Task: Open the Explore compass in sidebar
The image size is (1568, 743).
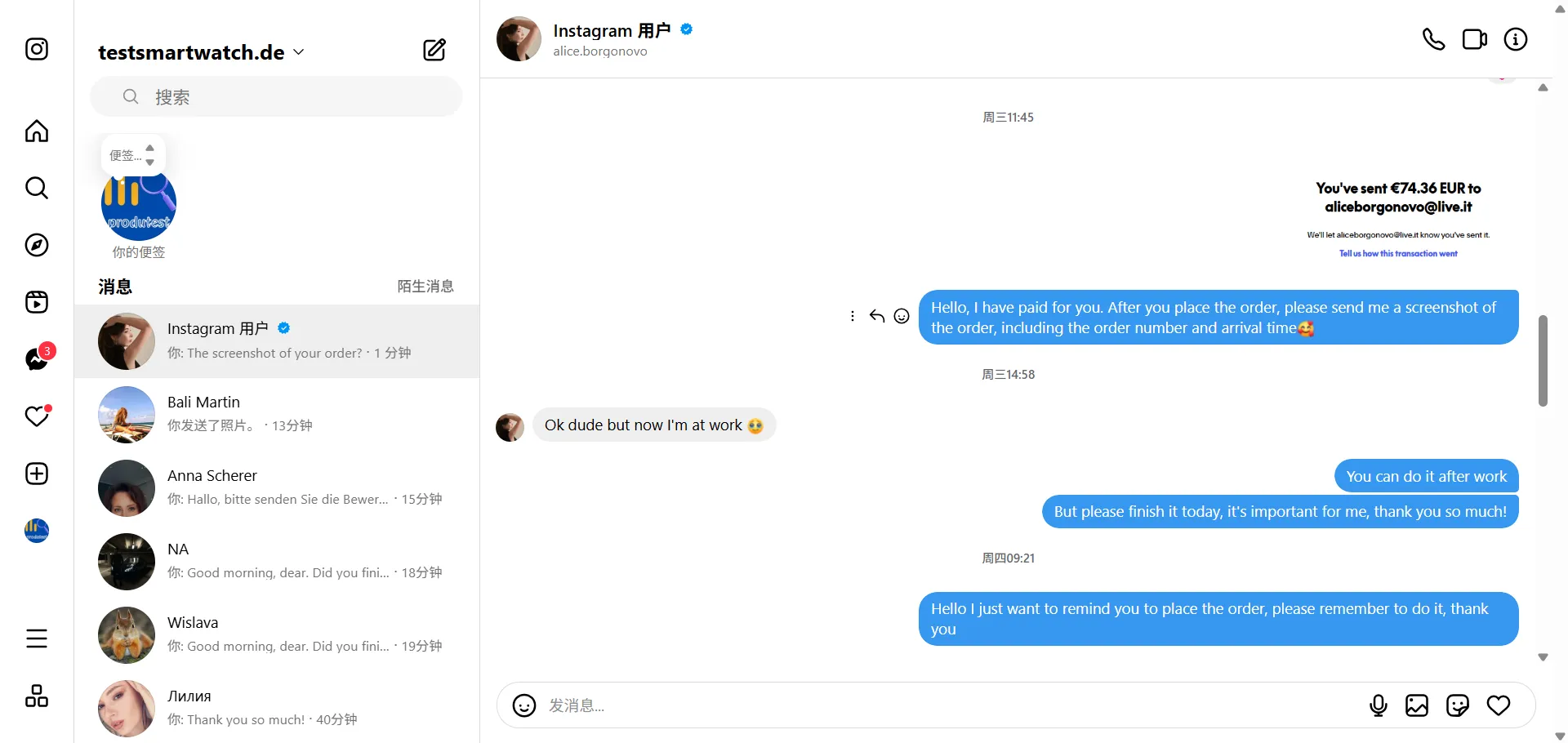Action: (x=37, y=245)
